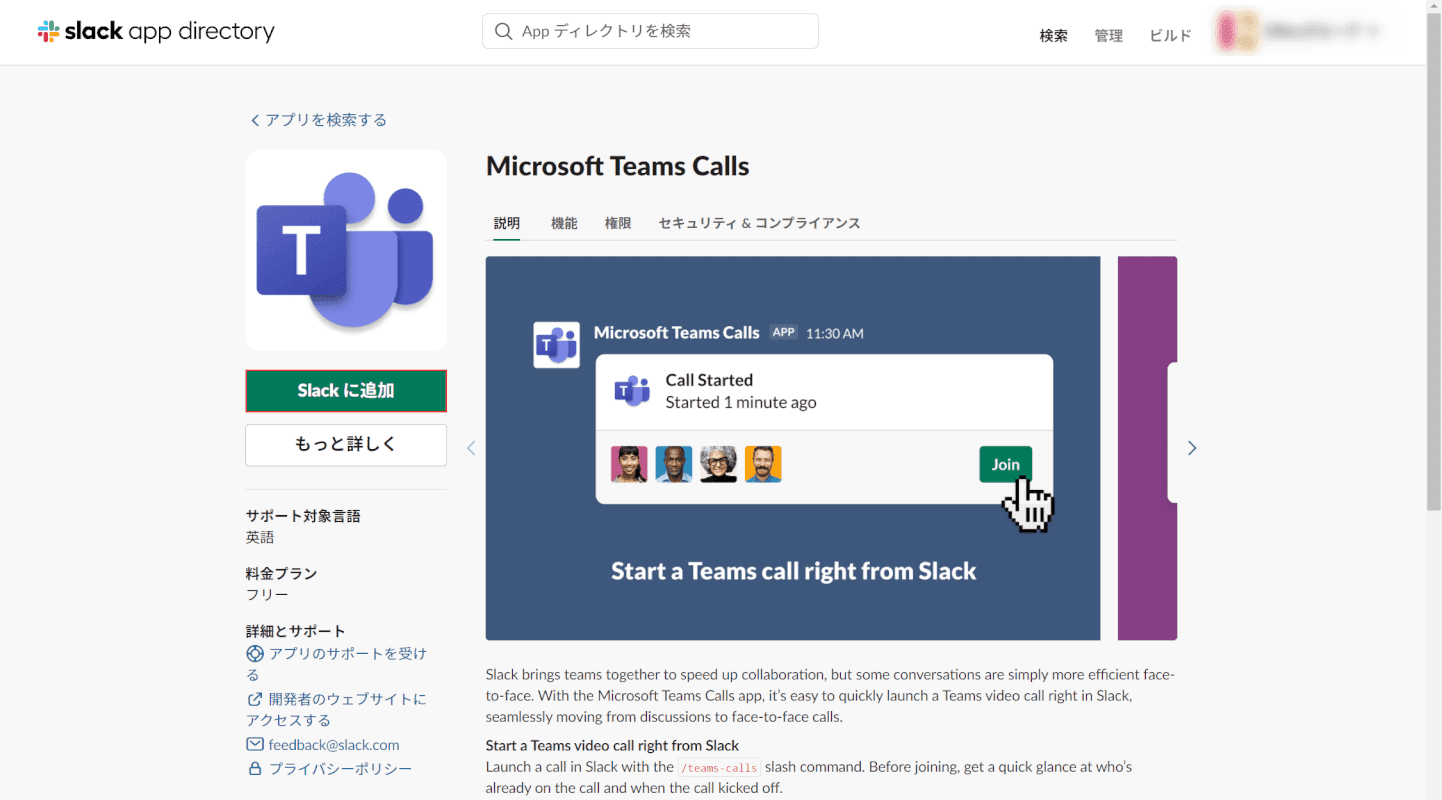Click Teams icon in Call Started card
The width and height of the screenshot is (1442, 800).
coord(632,391)
